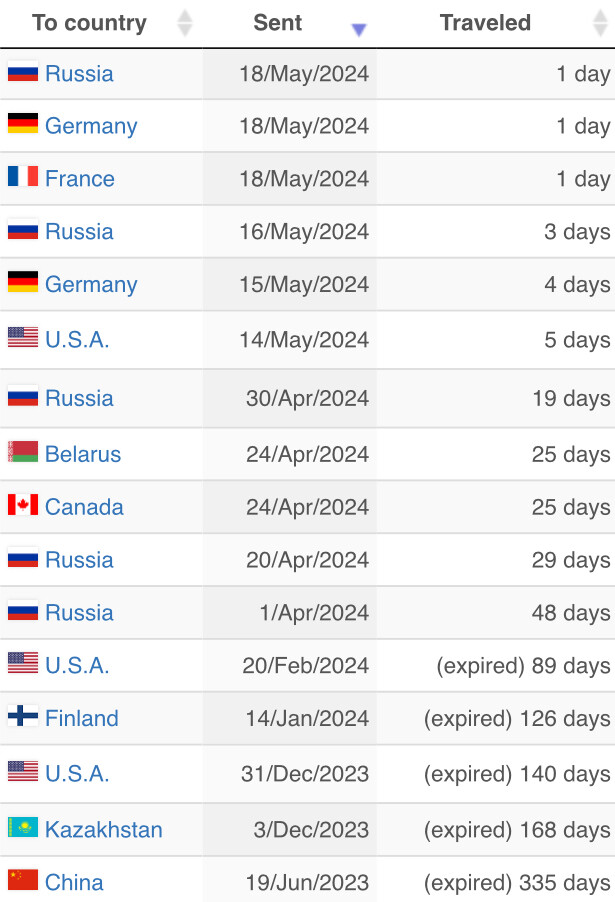This screenshot has height=902, width=615.
Task: Open the Russia link sent 30/Apr/2024
Action: pos(79,398)
